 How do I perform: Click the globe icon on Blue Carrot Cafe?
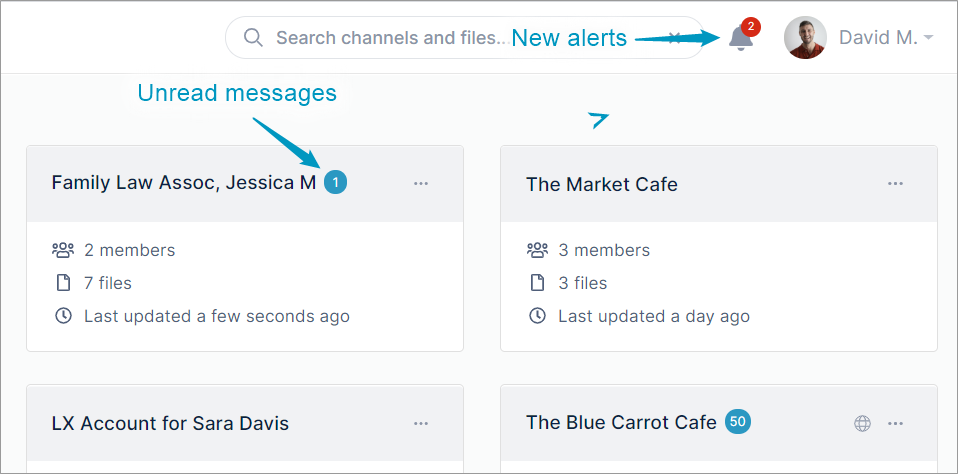tap(862, 423)
